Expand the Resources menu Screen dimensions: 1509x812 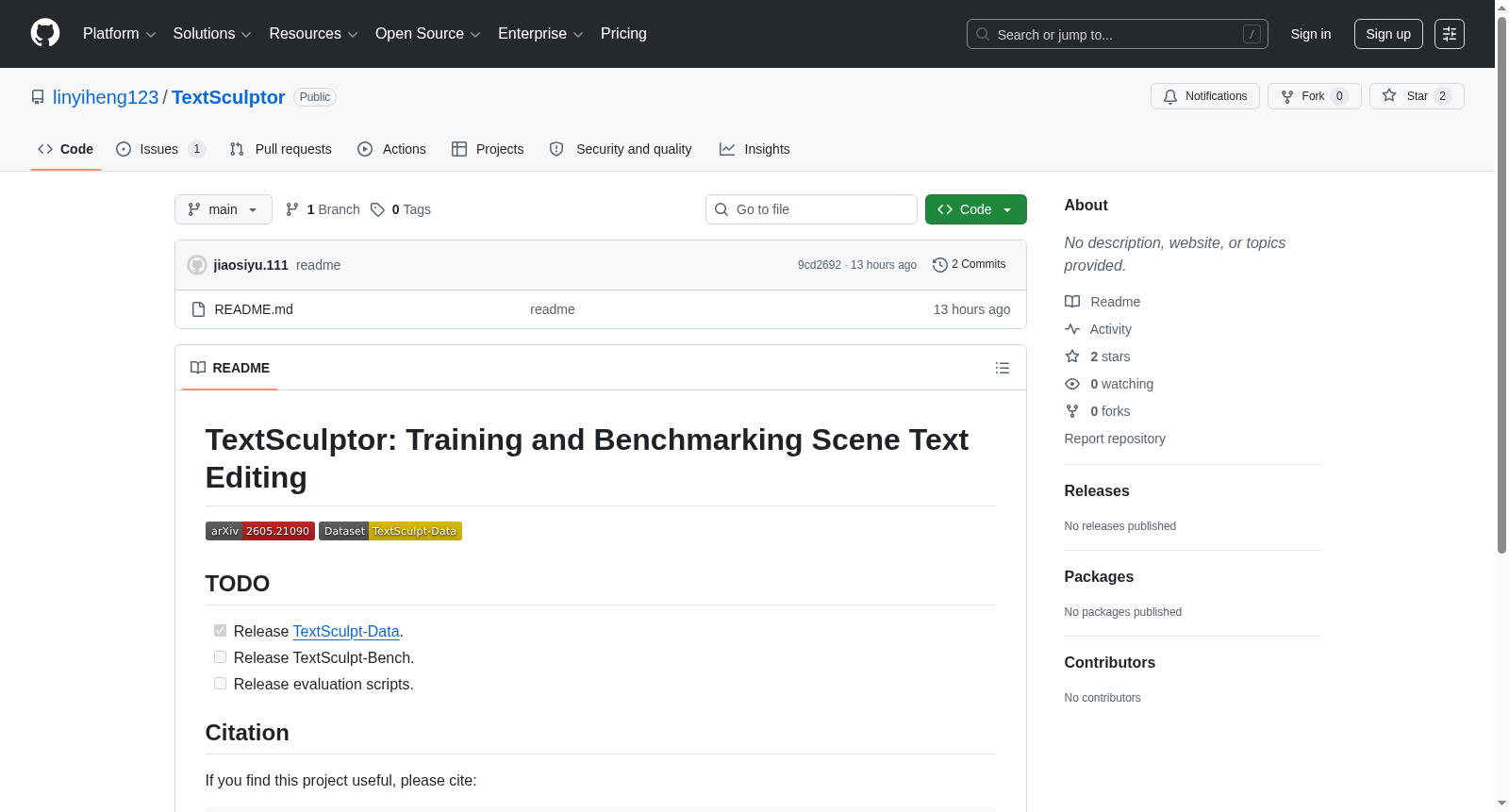point(313,34)
